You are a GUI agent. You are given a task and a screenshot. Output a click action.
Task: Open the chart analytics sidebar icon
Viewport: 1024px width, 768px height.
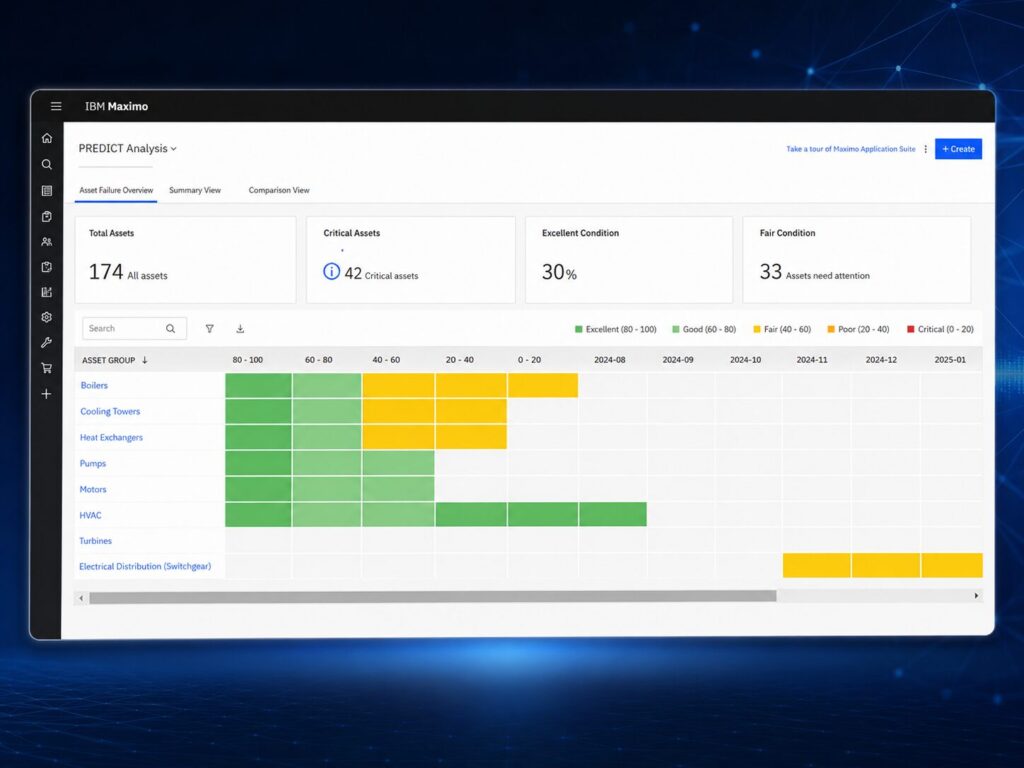point(46,292)
